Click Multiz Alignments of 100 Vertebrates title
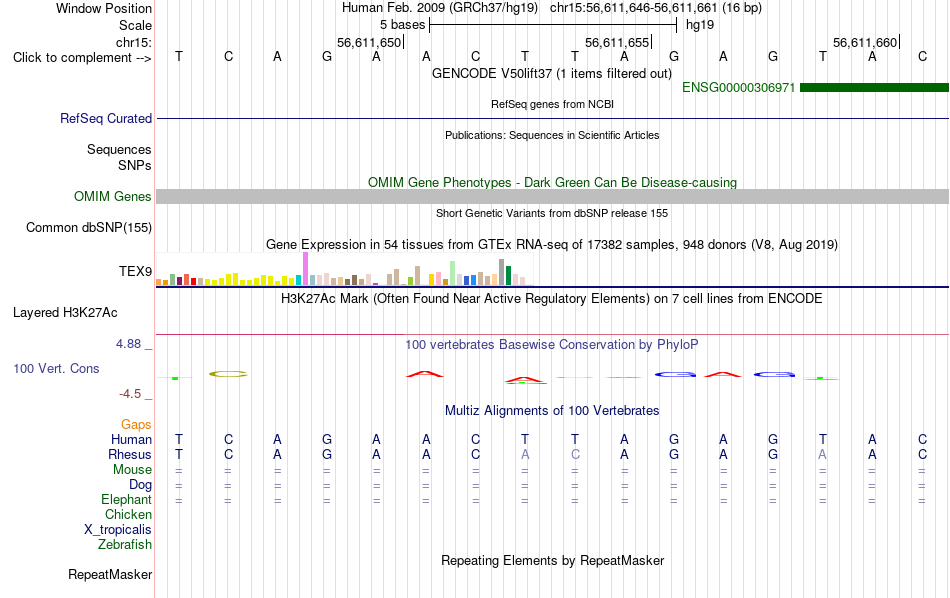The height and width of the screenshot is (598, 950). [552, 411]
